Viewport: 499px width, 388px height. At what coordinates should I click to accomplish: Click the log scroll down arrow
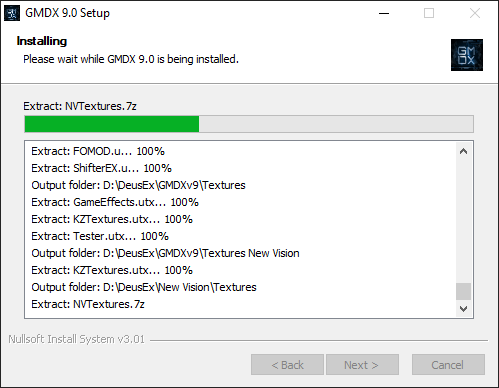pyautogui.click(x=463, y=309)
